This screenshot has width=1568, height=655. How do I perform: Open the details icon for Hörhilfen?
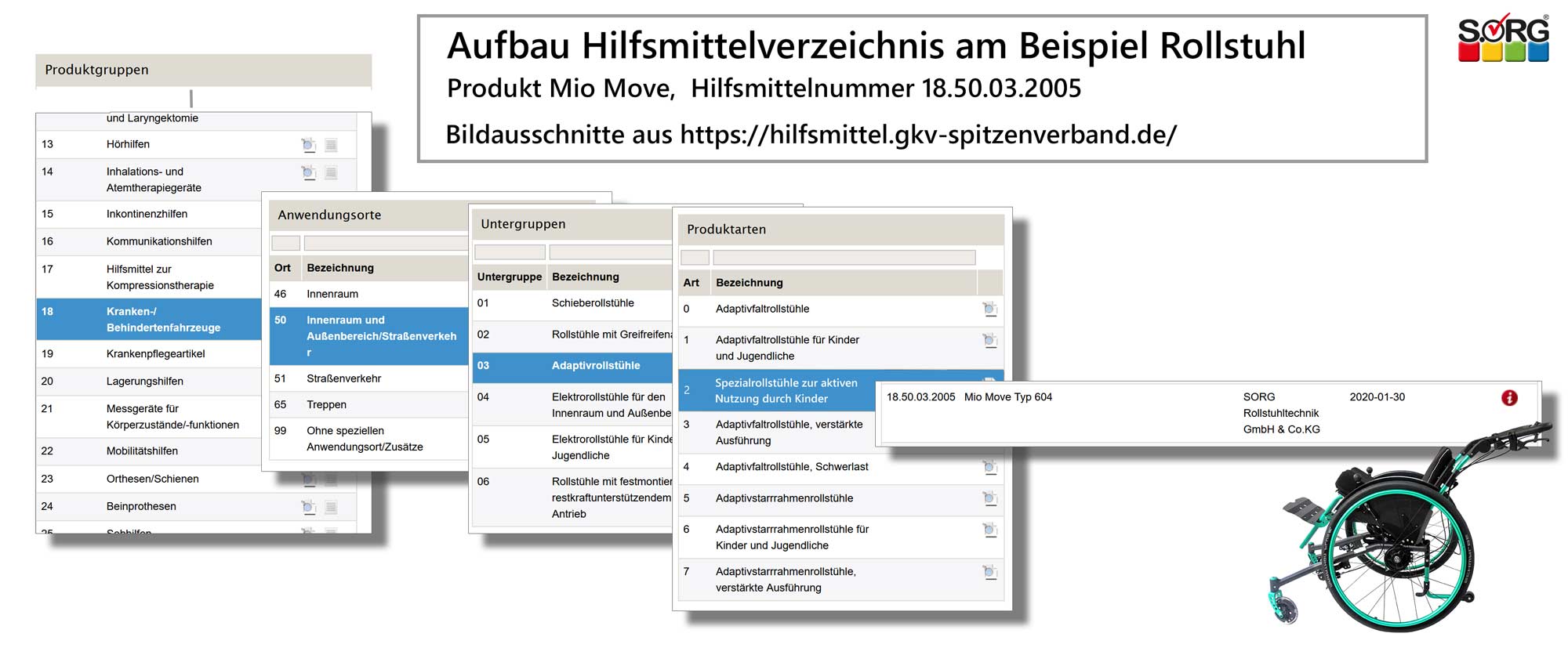click(x=309, y=145)
